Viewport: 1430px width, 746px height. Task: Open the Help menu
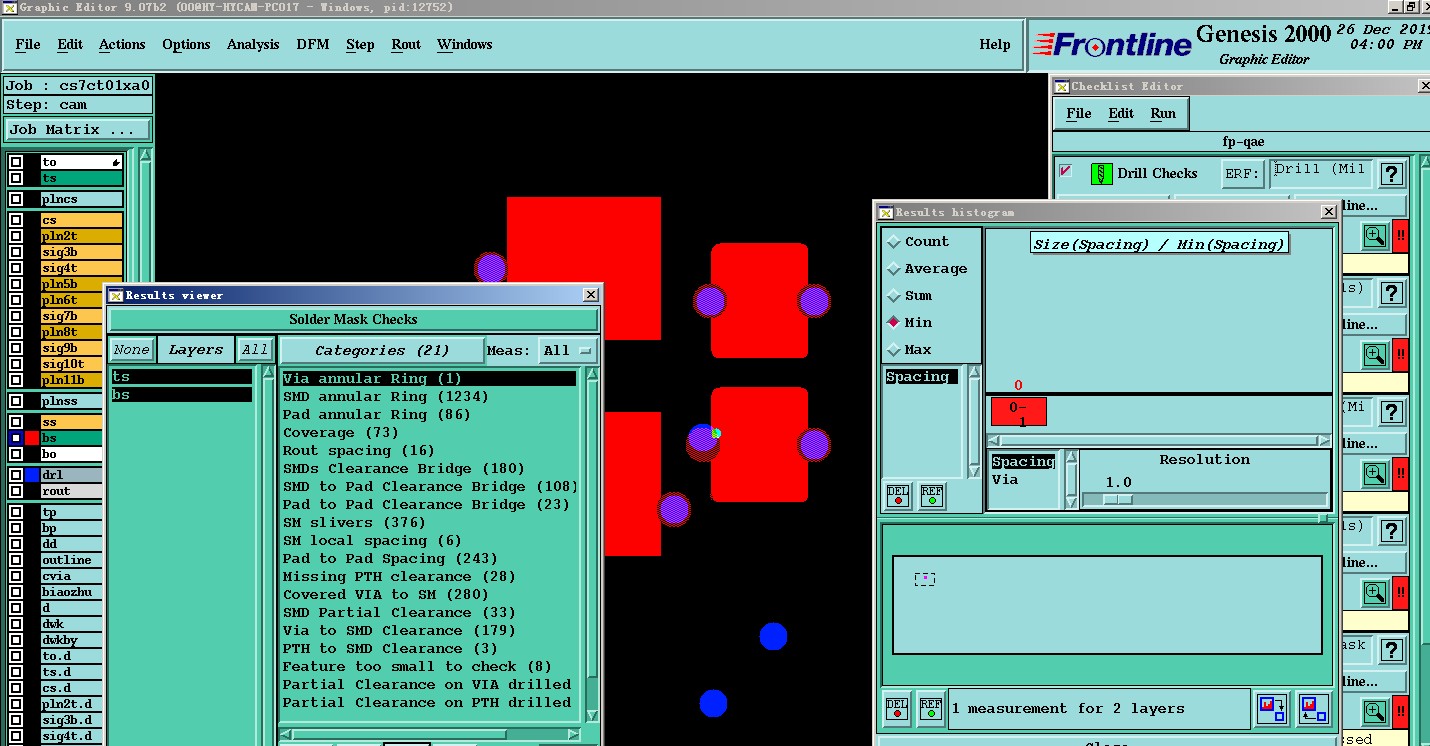tap(995, 44)
